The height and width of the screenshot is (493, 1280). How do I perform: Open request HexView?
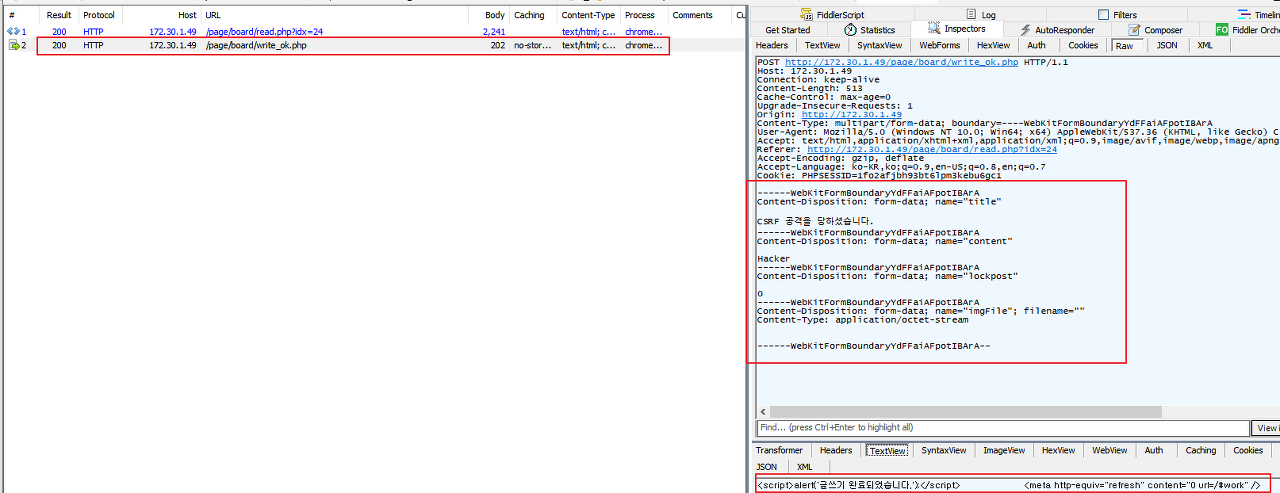tap(993, 45)
